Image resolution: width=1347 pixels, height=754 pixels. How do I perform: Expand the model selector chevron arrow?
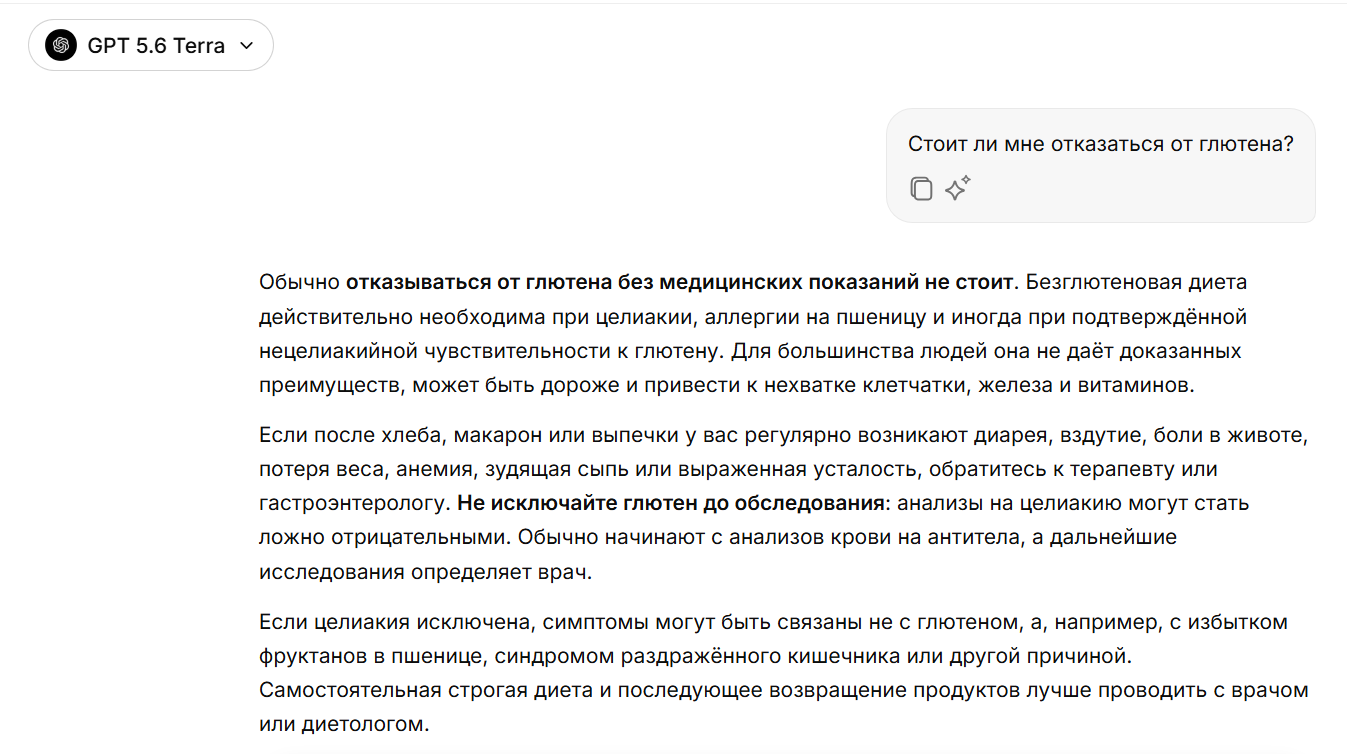pos(247,46)
